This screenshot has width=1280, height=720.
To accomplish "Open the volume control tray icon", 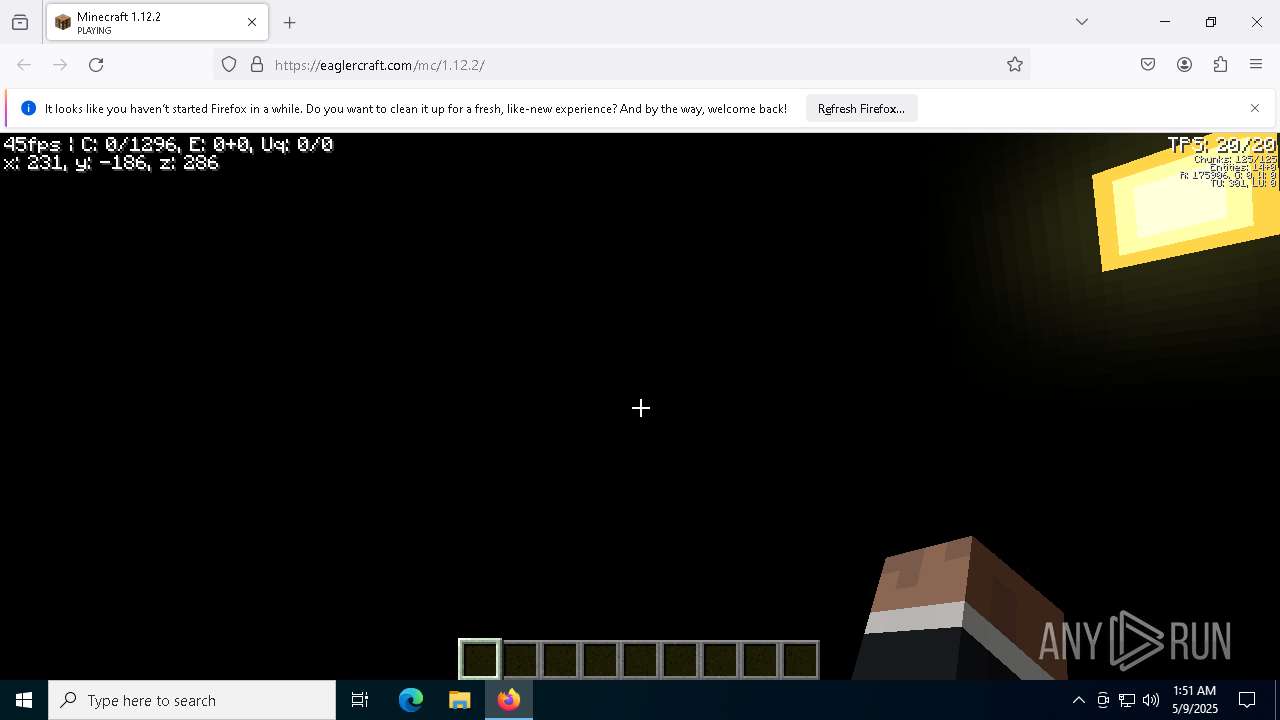I will [x=1151, y=700].
